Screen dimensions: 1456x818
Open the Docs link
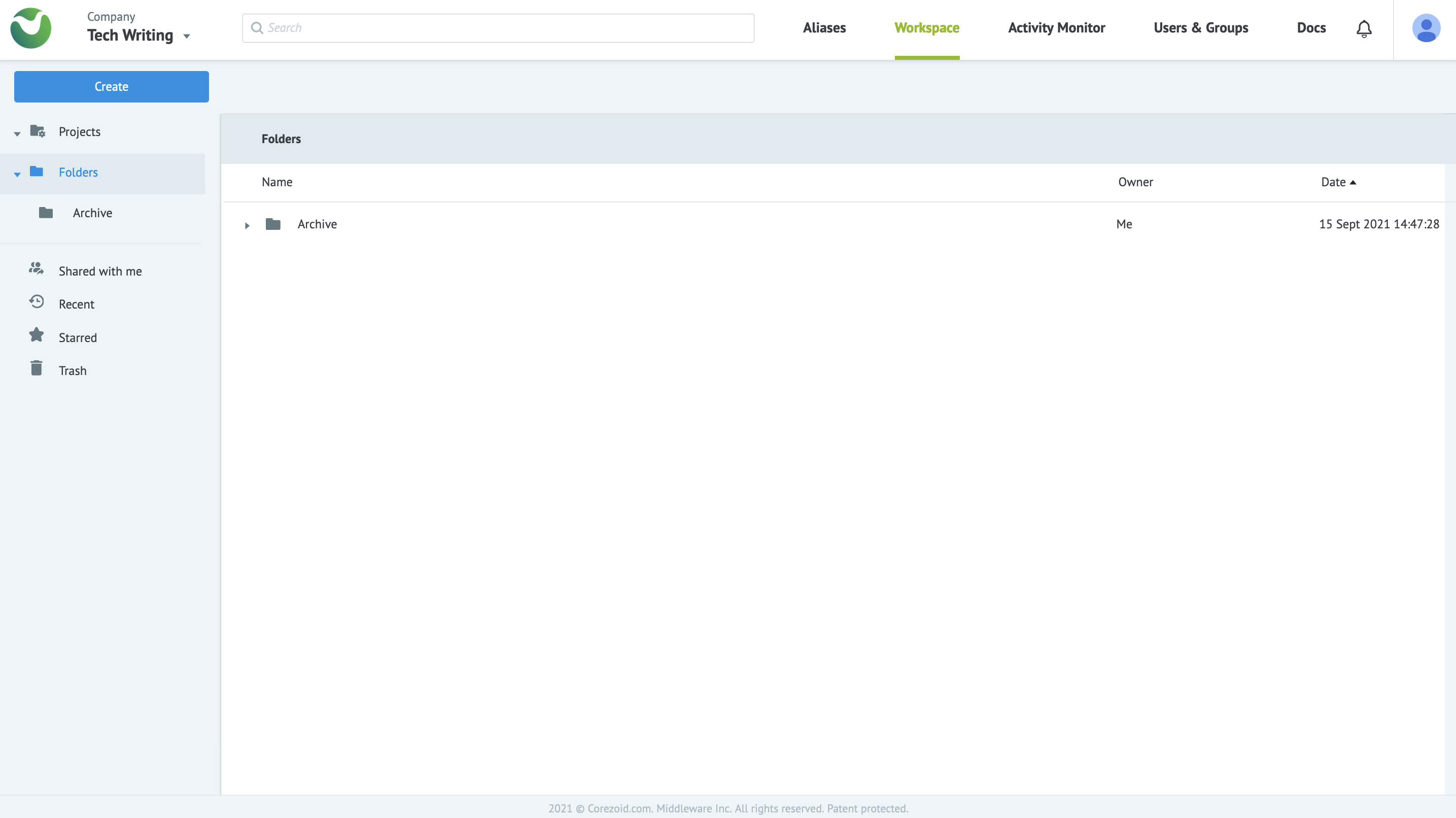click(1311, 28)
